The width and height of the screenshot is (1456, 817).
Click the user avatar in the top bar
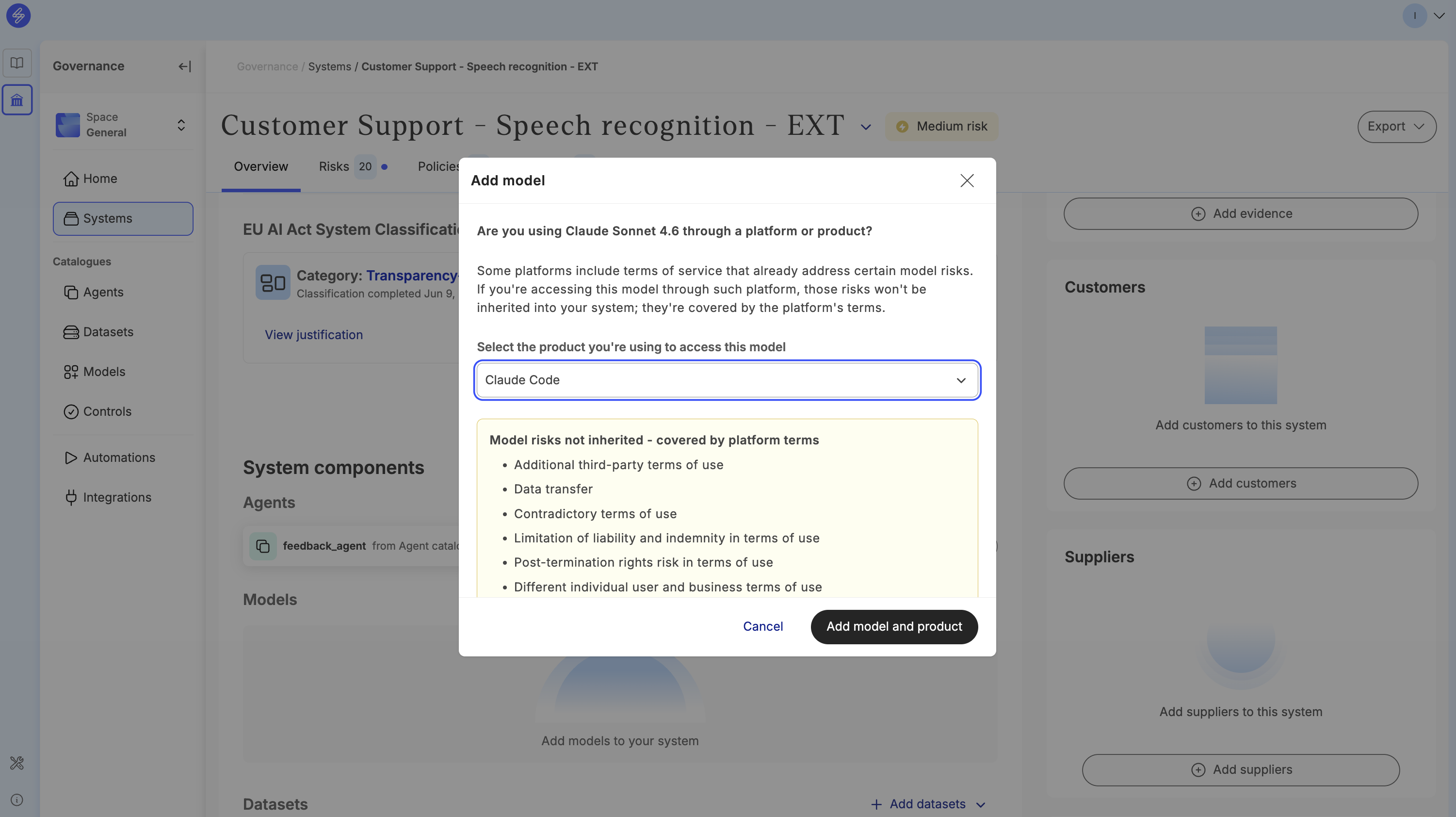(x=1414, y=15)
